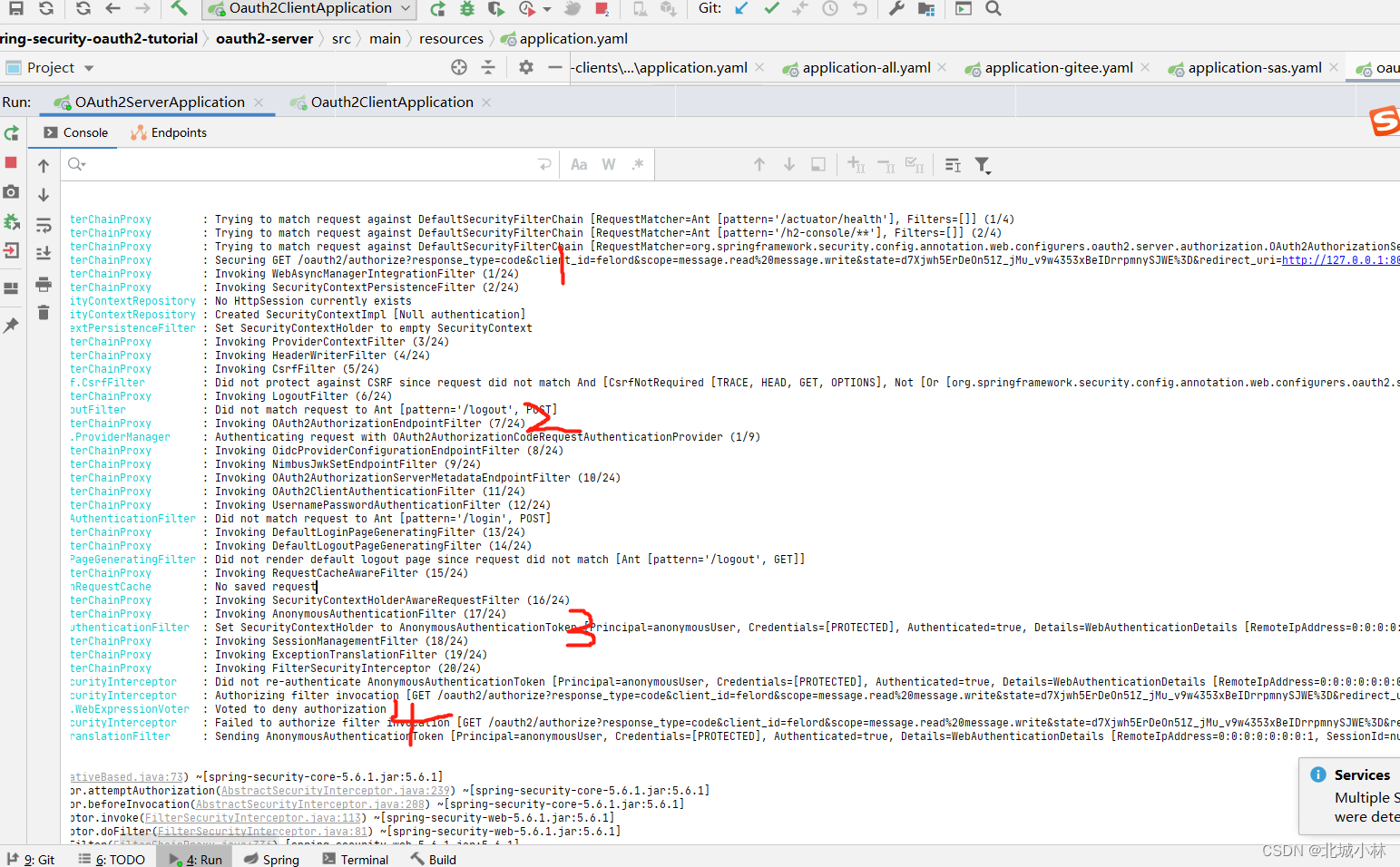This screenshot has height=867, width=1400.
Task: Click Save All icon in main toolbar
Action: click(16, 8)
